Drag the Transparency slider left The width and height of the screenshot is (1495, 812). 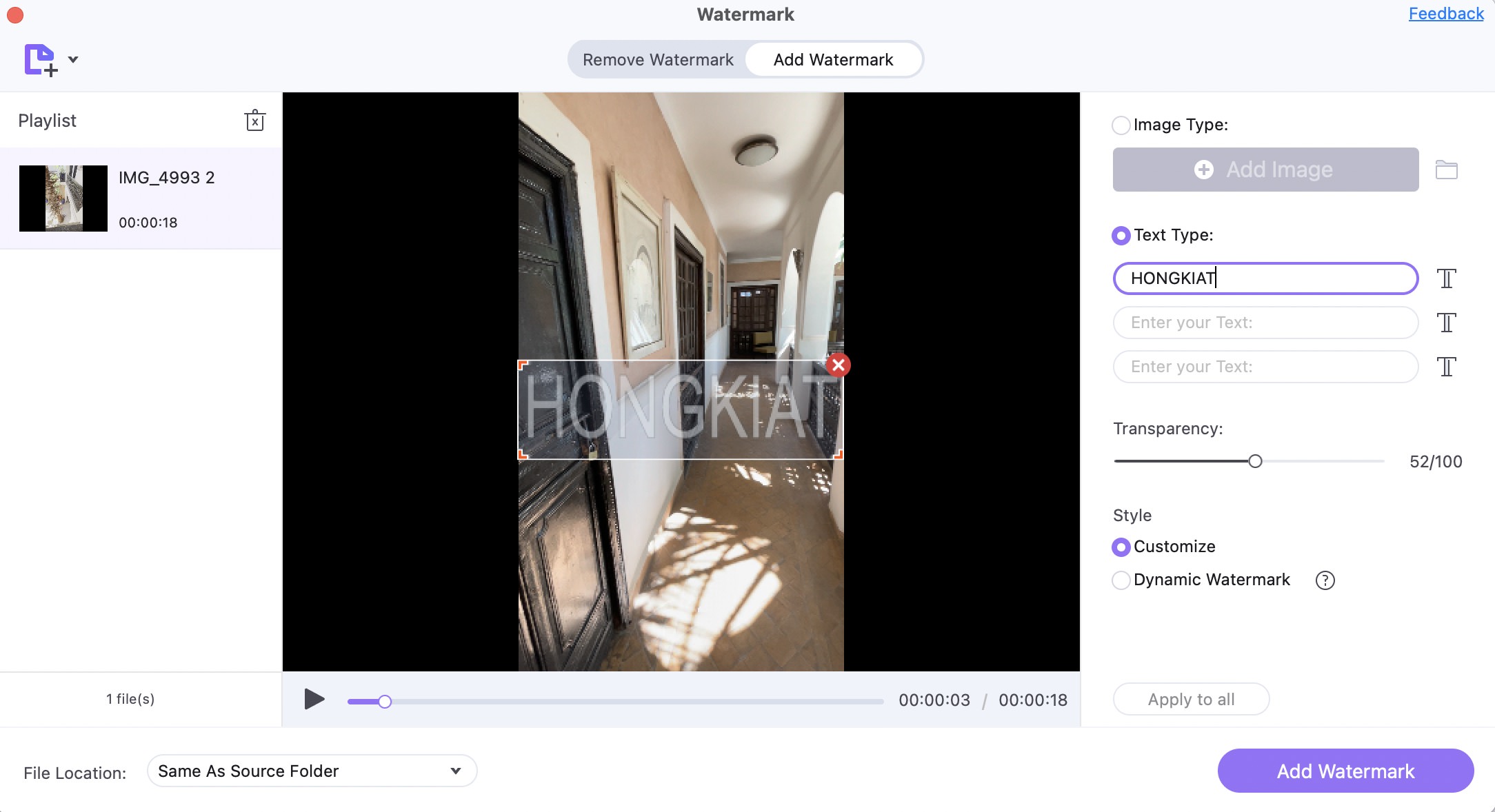[x=1253, y=461]
